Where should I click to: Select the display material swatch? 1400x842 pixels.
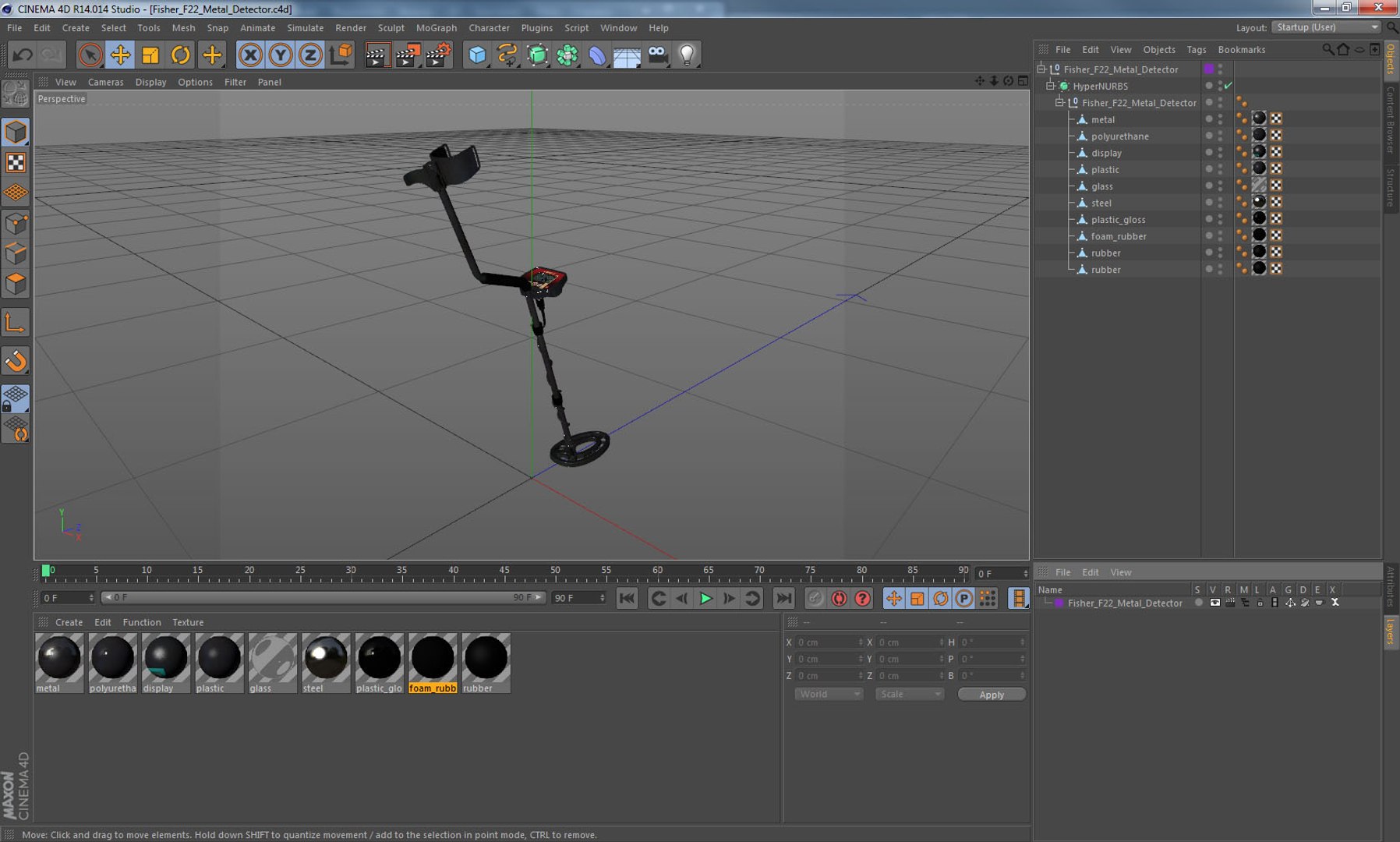pyautogui.click(x=166, y=663)
